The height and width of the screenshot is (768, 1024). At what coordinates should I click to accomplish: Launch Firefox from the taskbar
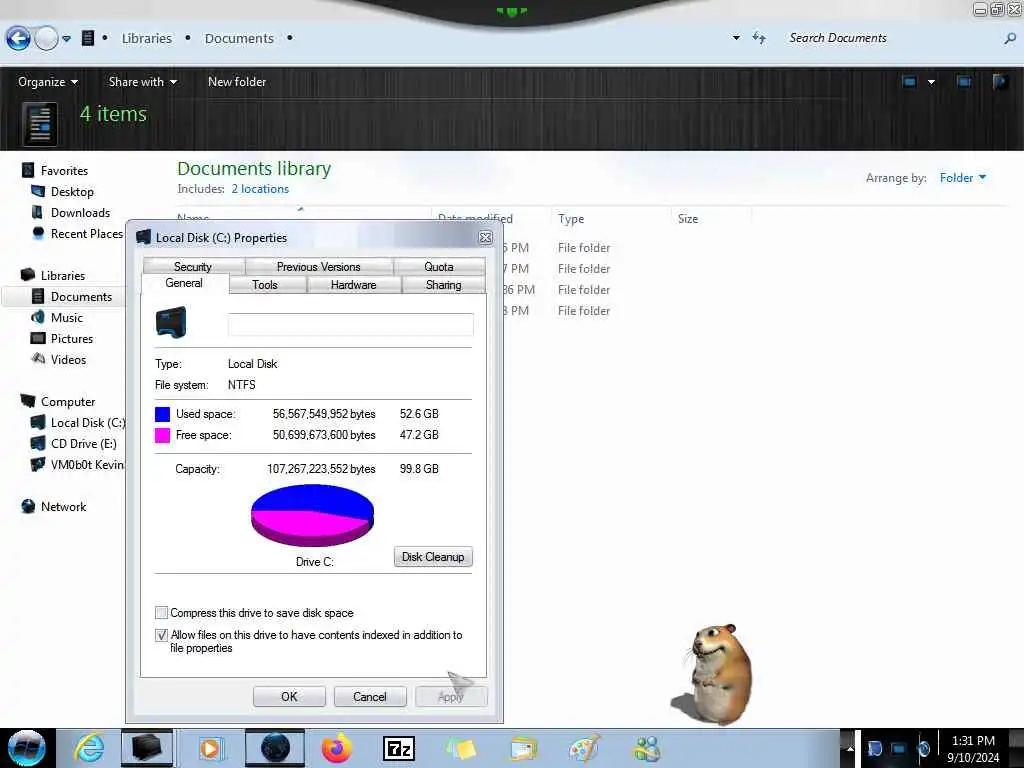click(336, 748)
